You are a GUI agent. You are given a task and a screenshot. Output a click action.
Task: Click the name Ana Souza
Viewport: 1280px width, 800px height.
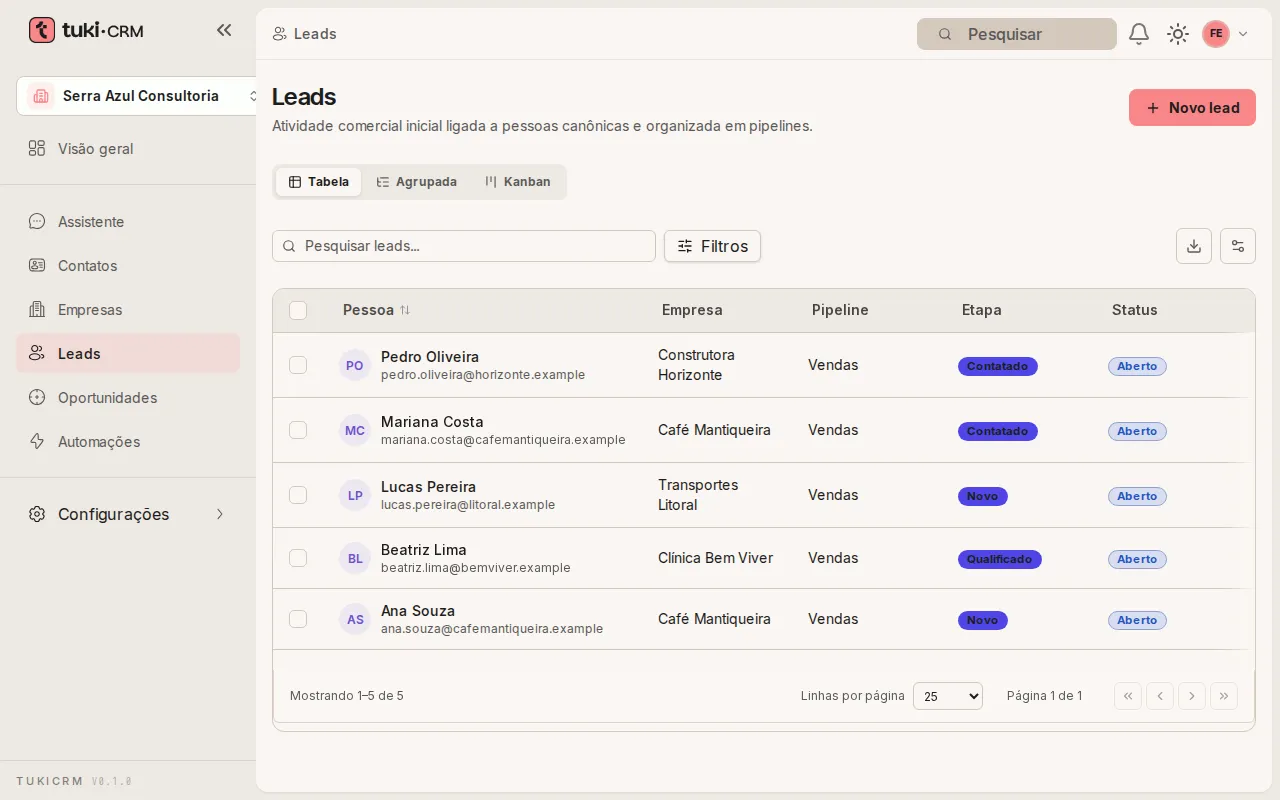pos(418,611)
